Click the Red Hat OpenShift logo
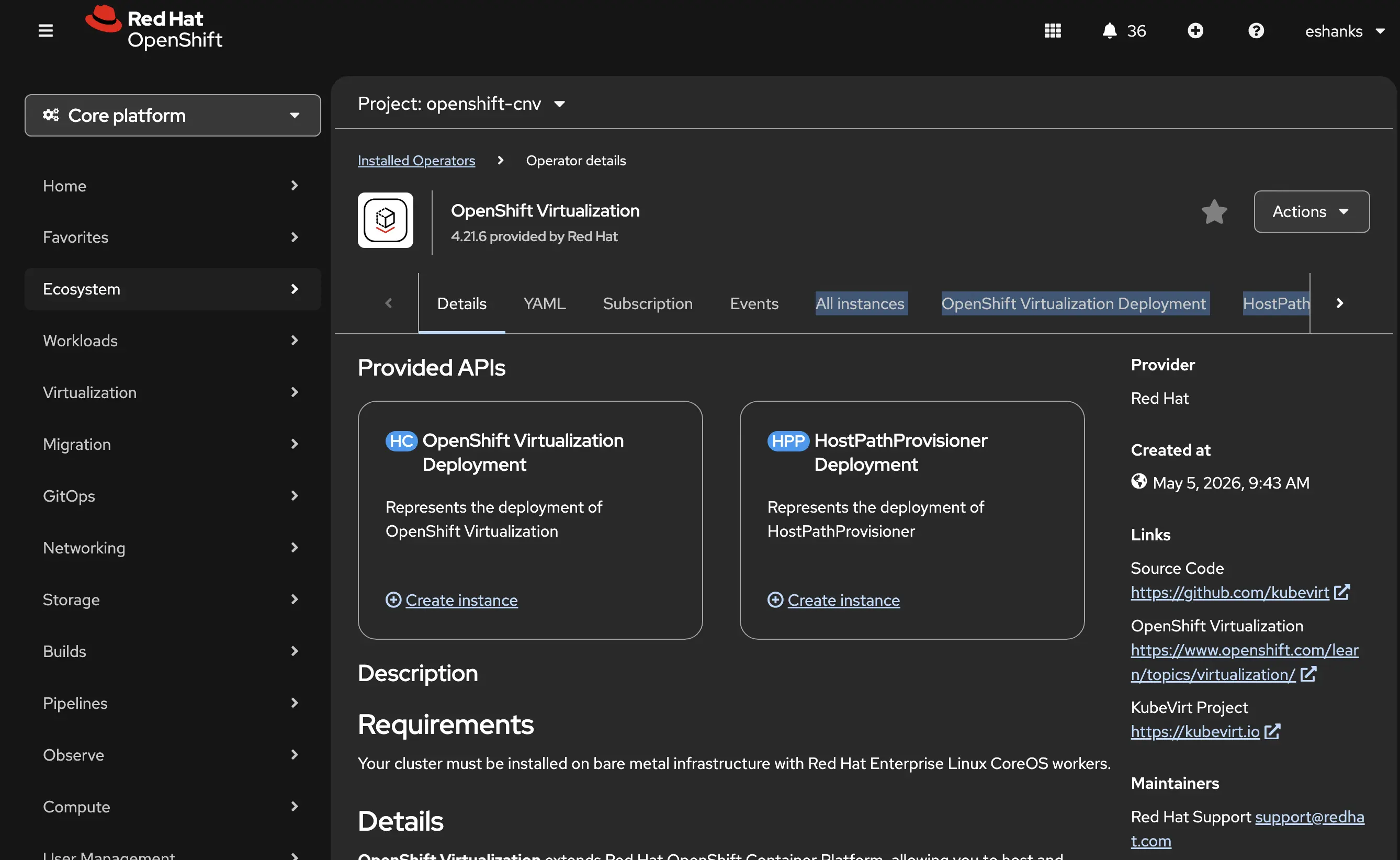The width and height of the screenshot is (1400, 860). [154, 27]
